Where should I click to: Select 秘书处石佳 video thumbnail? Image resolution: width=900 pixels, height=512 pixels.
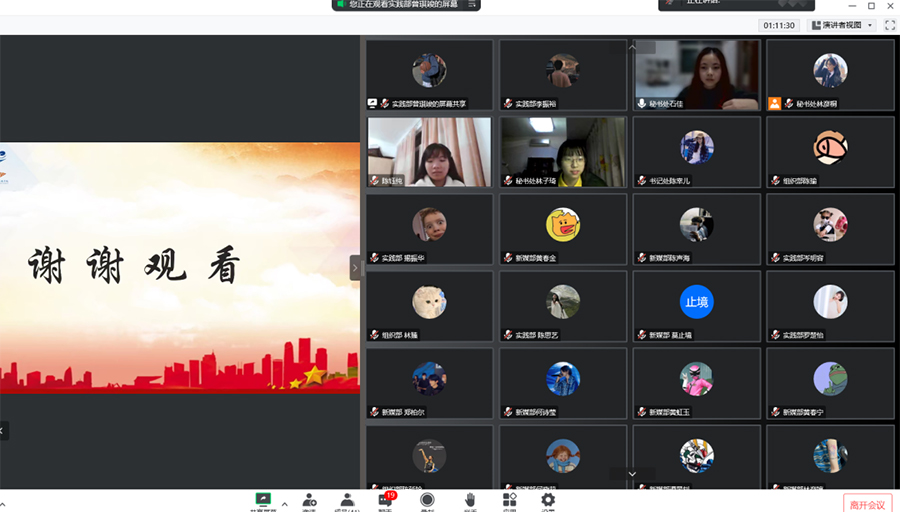[696, 74]
